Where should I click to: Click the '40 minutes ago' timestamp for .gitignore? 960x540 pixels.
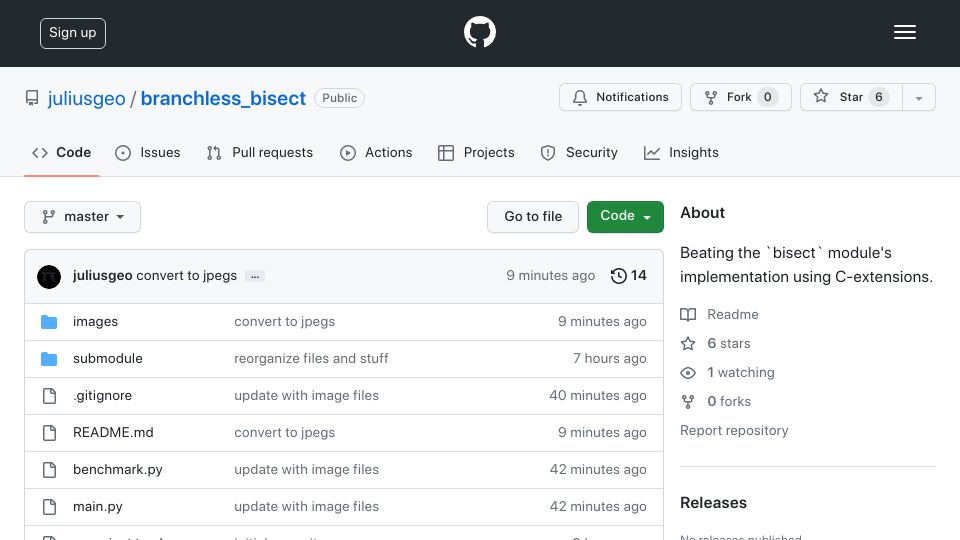[598, 396]
